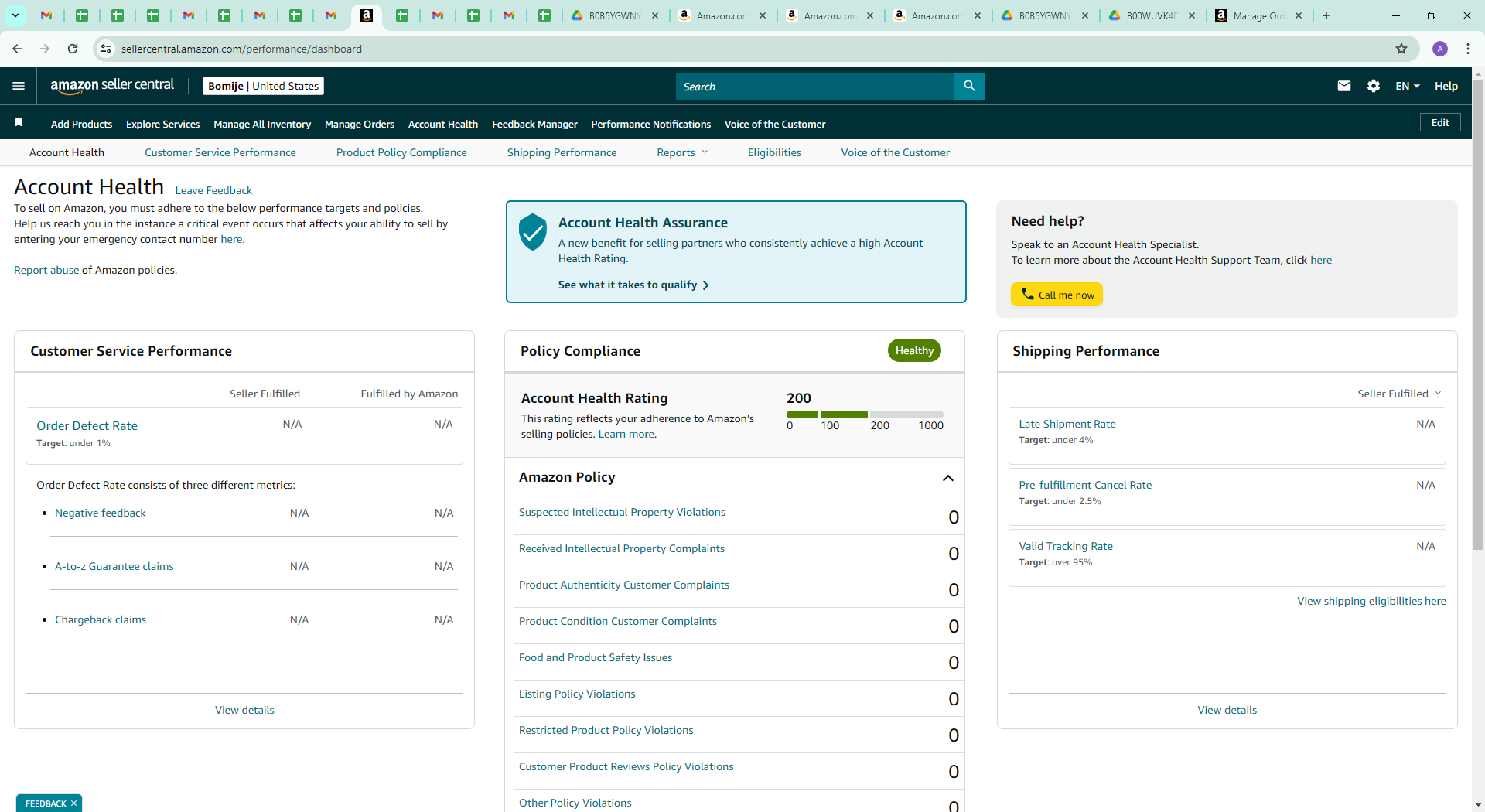Switch to B00WUVK4D browser tab

(x=1152, y=15)
